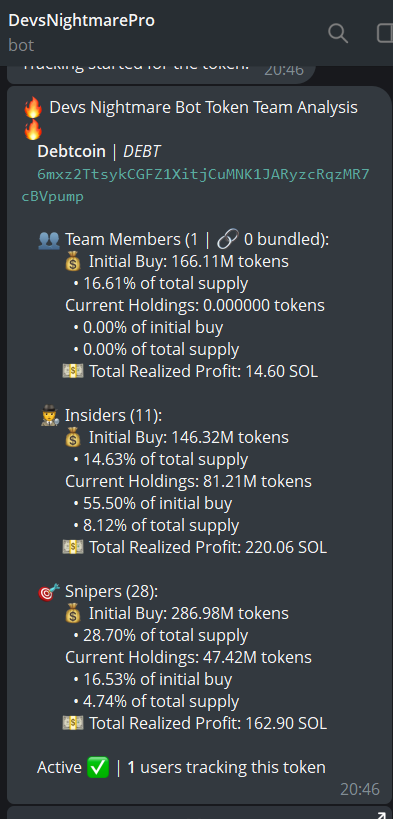Click the Team Members silhouettes emoji

pos(49,240)
